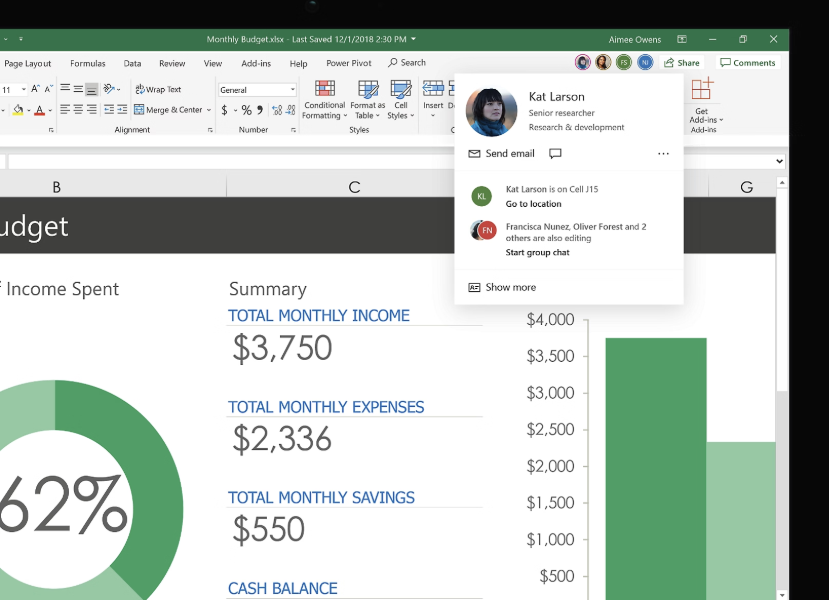Viewport: 829px width, 600px height.
Task: Open Format as Table gallery
Action: pos(367,100)
